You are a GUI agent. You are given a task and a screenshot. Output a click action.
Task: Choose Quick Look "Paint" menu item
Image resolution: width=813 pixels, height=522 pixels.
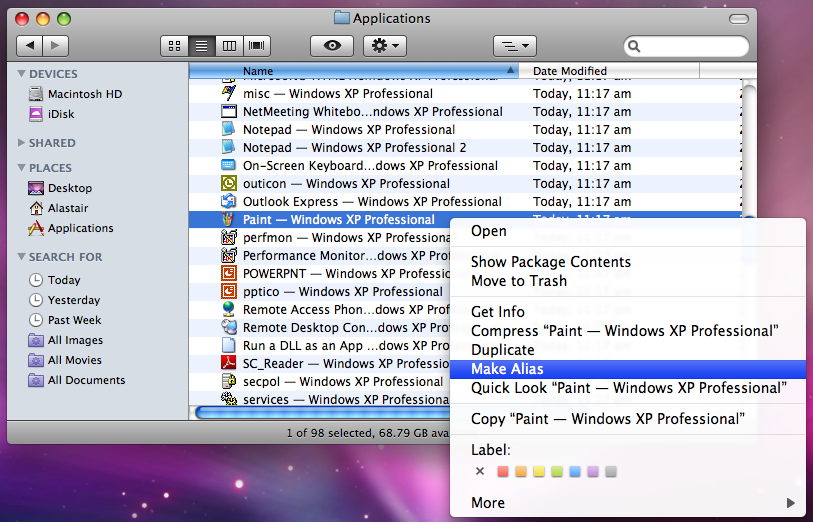628,388
